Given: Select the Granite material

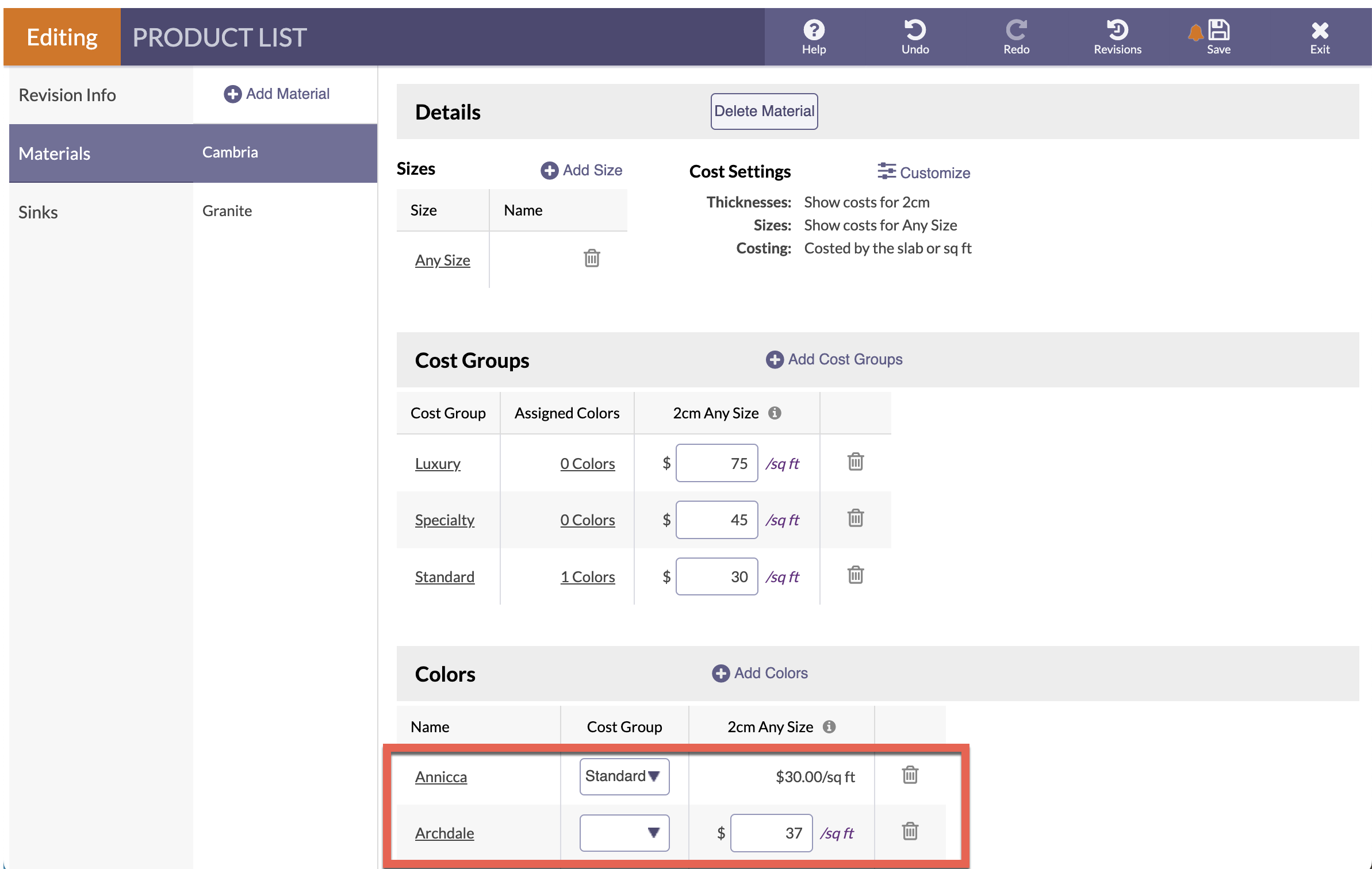Looking at the screenshot, I should coord(227,211).
